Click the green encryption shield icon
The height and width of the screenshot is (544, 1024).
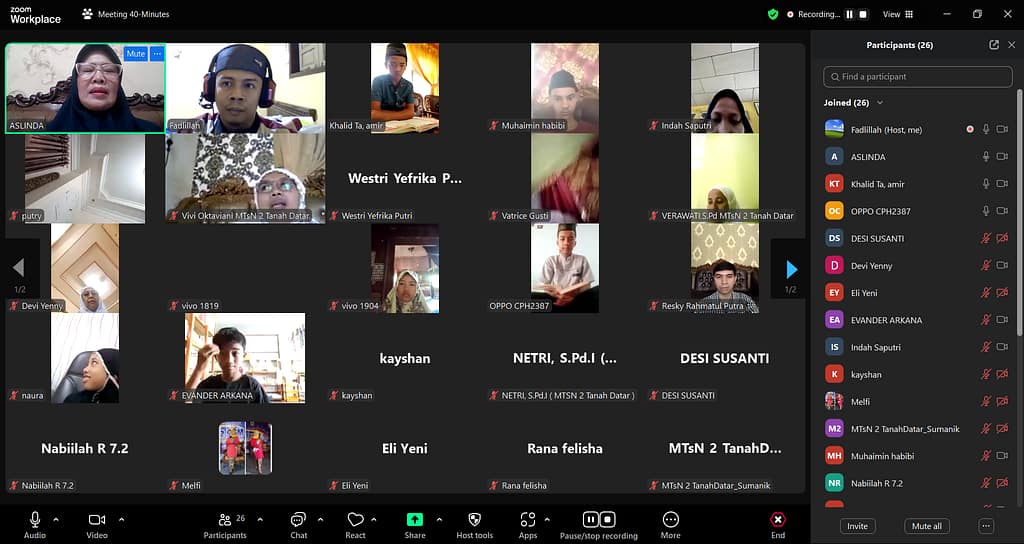coord(773,14)
